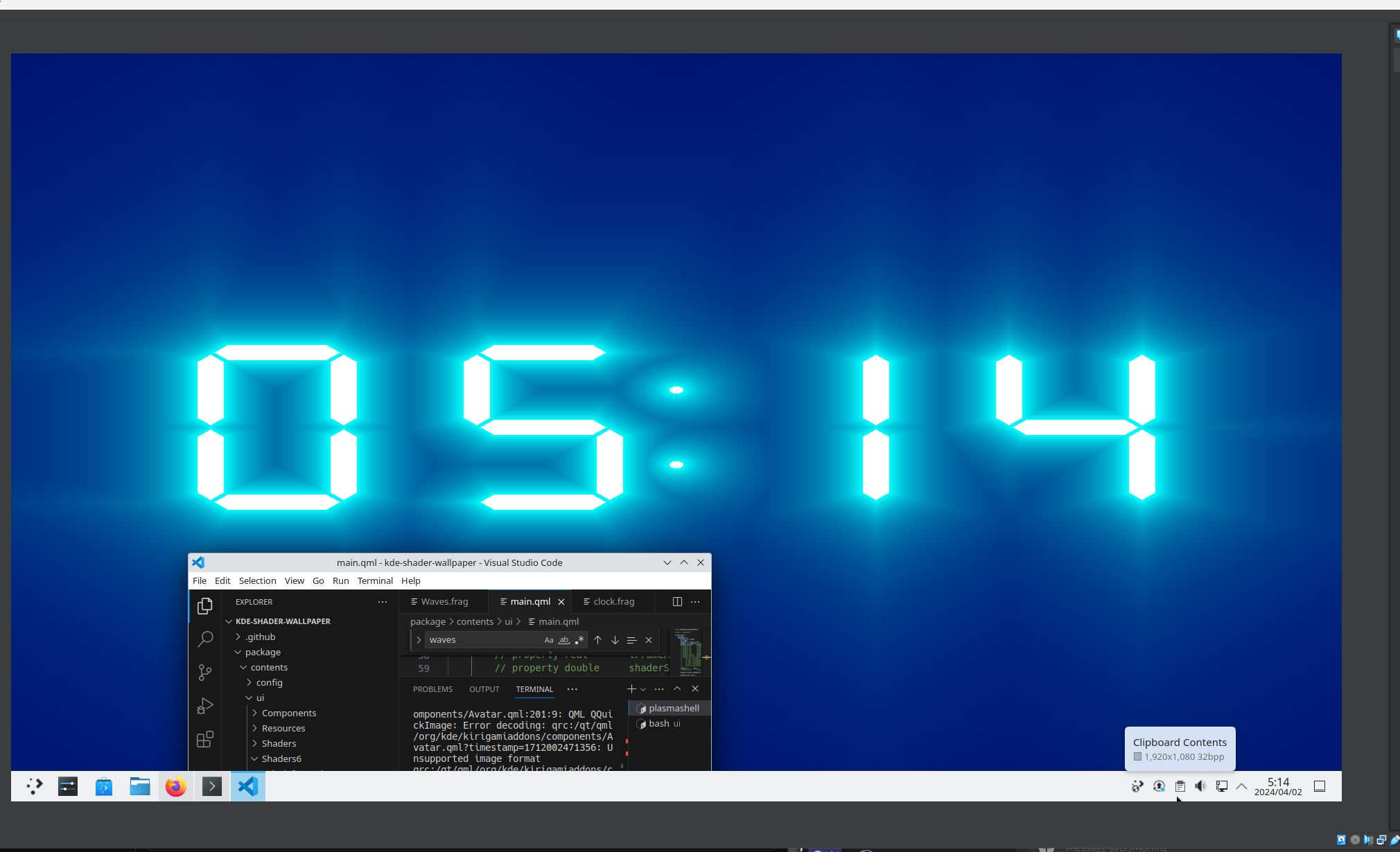Open the Help menu

(411, 581)
